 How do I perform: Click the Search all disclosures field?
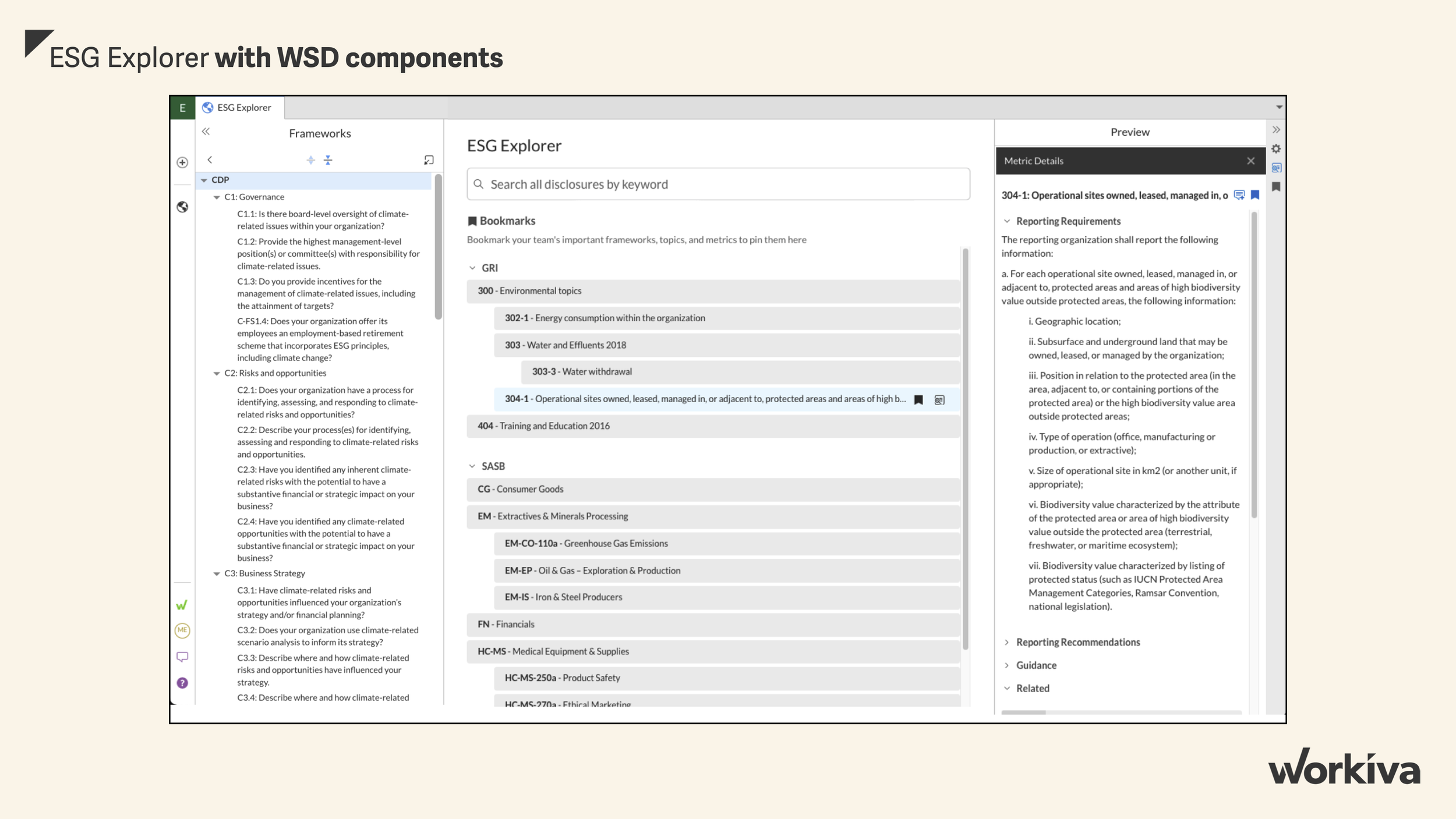(718, 184)
